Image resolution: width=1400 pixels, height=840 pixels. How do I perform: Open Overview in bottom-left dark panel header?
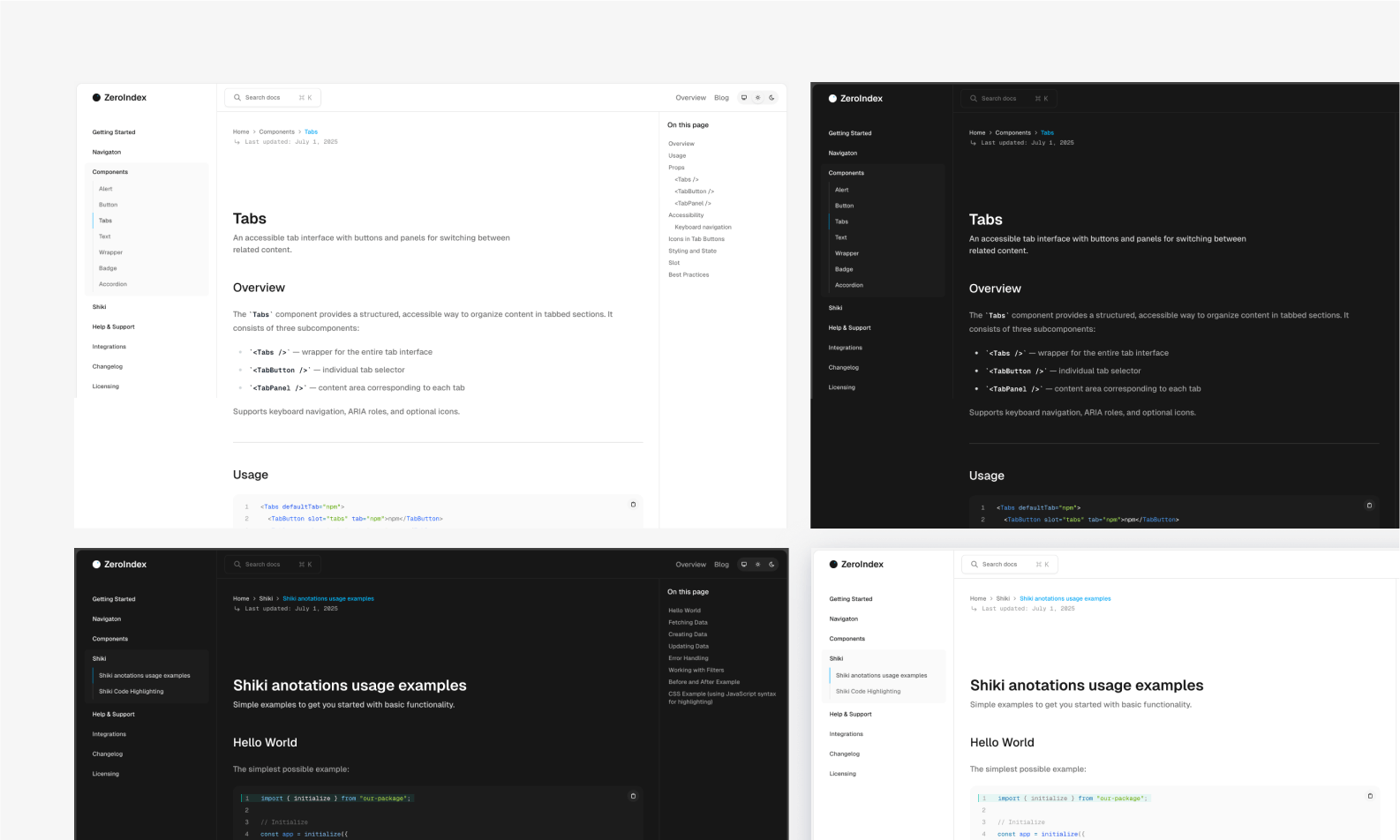click(690, 565)
